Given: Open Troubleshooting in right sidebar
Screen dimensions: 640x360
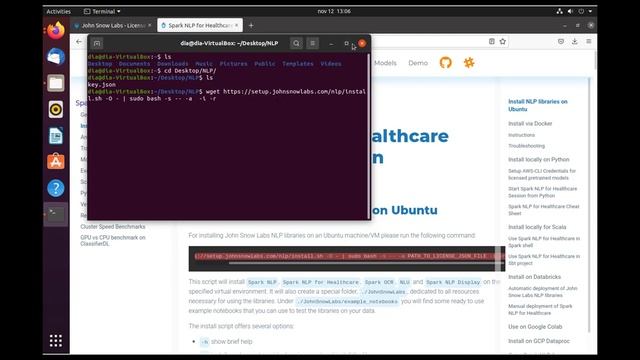Looking at the screenshot, I should point(526,146).
